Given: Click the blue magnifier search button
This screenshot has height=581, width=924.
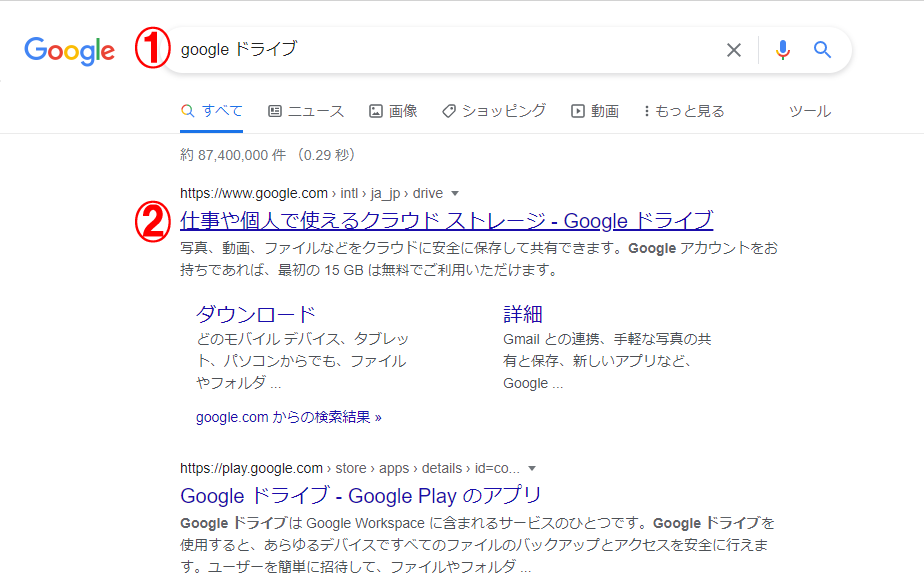Looking at the screenshot, I should point(823,50).
